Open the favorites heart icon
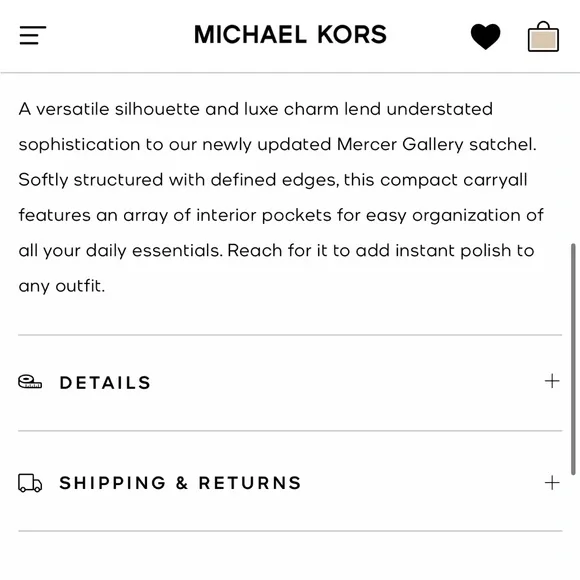Viewport: 580px width, 580px height. (485, 36)
